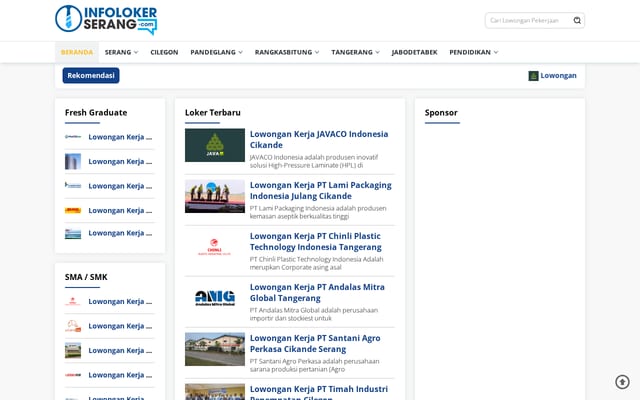The width and height of the screenshot is (640, 400).
Task: Click the green icon beside Lowongan
Action: click(x=533, y=76)
